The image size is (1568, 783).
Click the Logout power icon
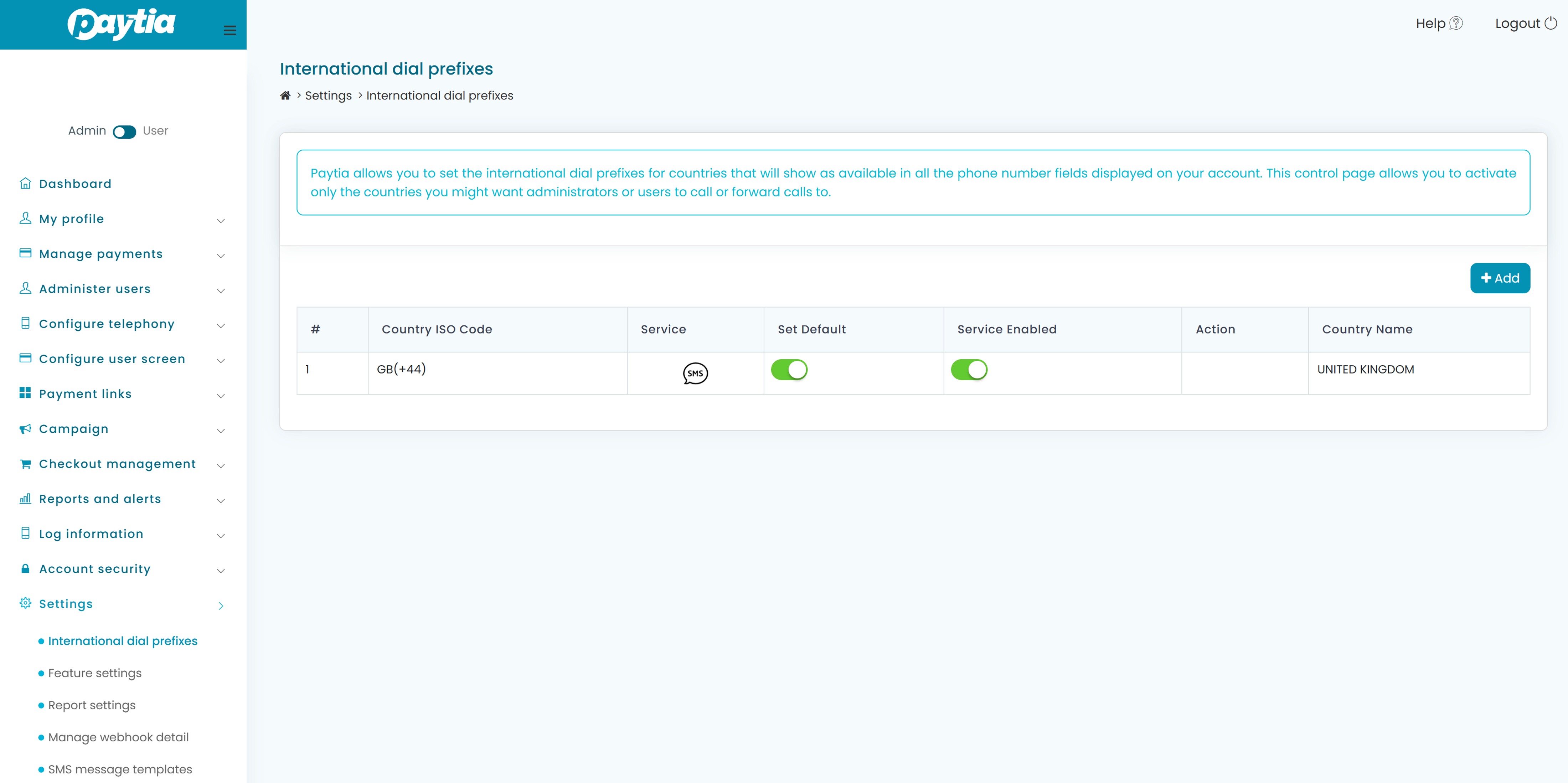click(x=1550, y=24)
